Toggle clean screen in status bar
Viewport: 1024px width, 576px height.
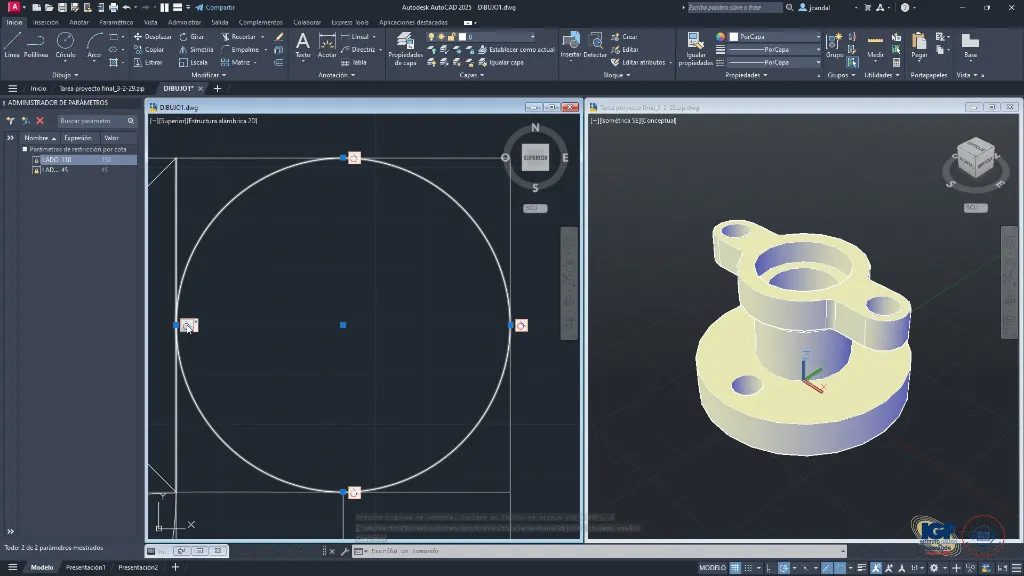pos(1002,568)
